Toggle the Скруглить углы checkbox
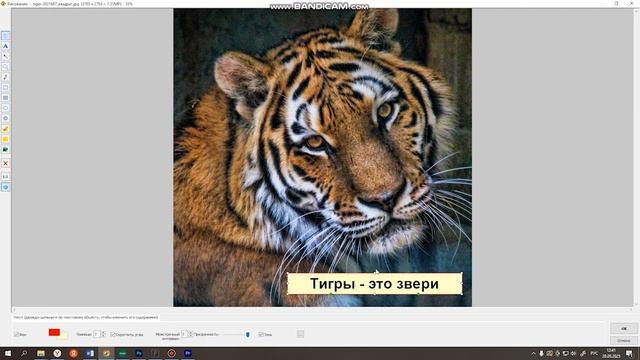This screenshot has height=360, width=640. tap(113, 334)
